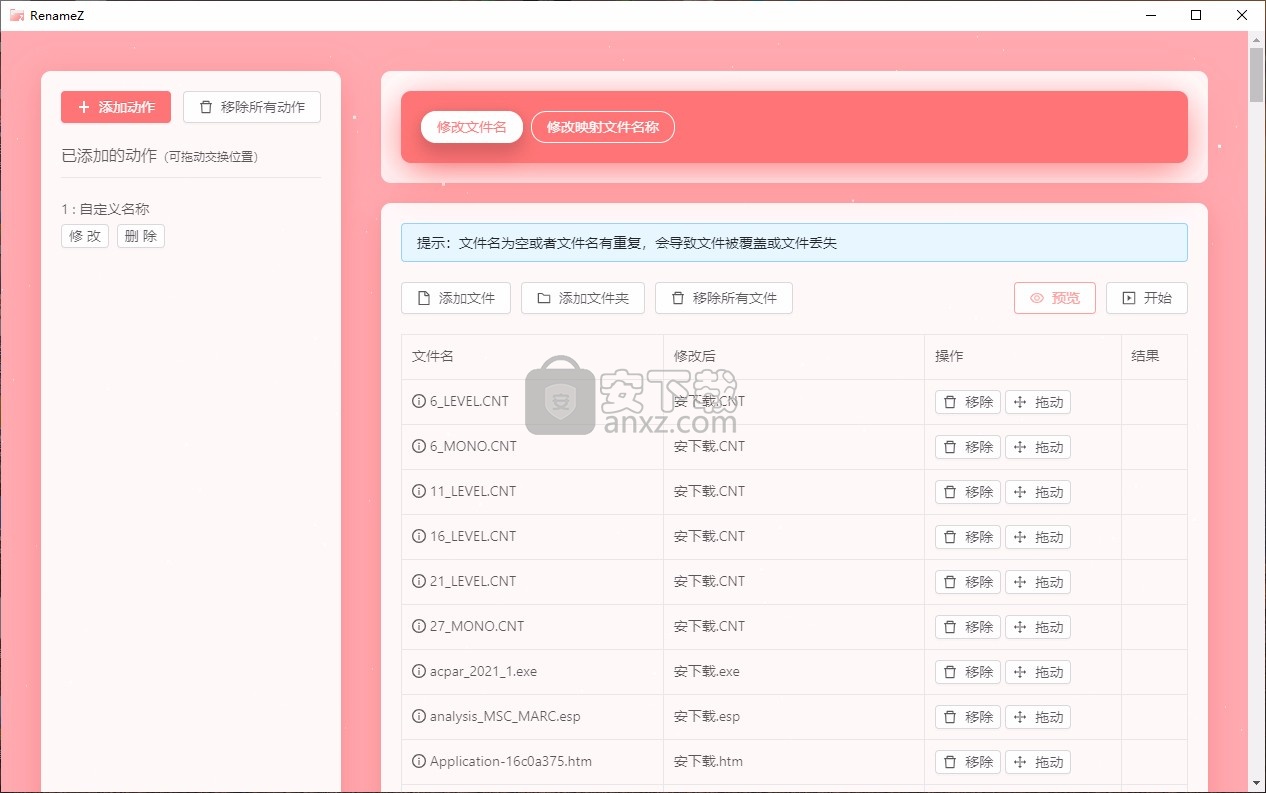Viewport: 1266px width, 793px height.
Task: Select the 1 : 自定义名称 action entry
Action: point(105,209)
